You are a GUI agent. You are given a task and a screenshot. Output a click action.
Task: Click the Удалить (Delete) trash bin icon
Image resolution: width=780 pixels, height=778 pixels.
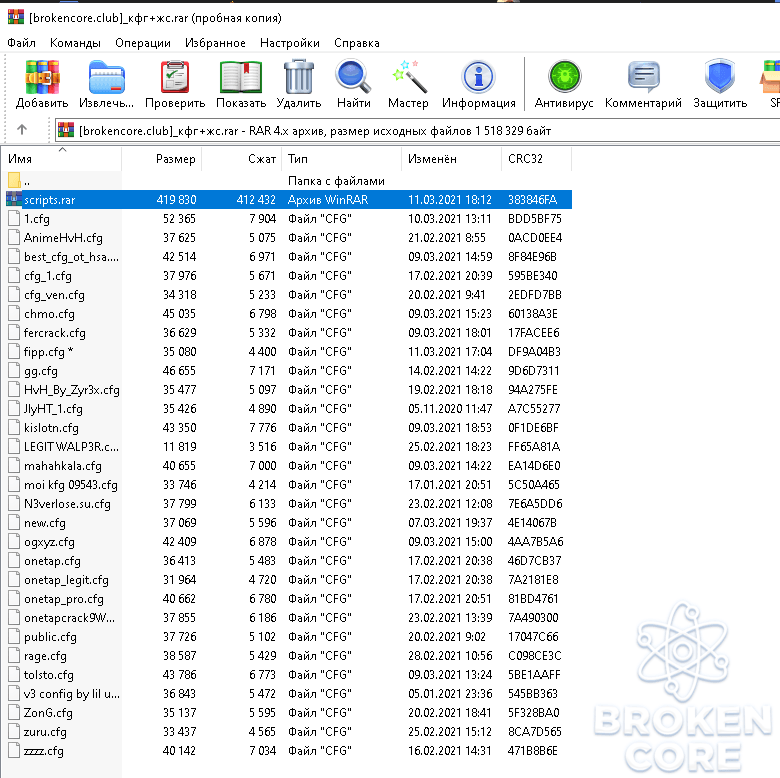click(298, 77)
